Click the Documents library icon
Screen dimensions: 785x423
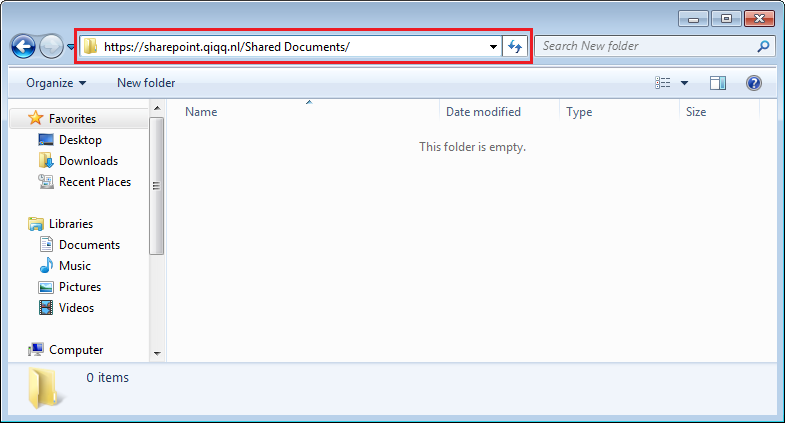tap(46, 244)
